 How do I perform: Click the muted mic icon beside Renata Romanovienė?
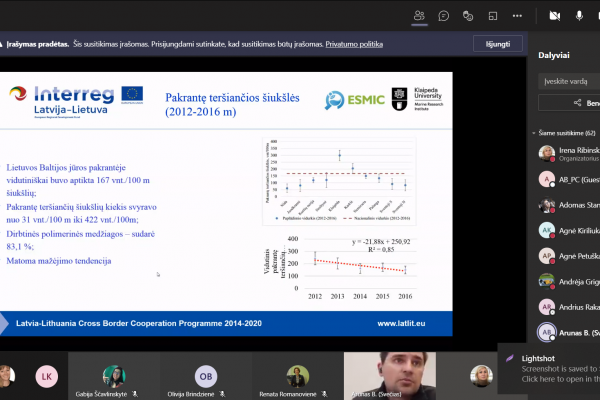coord(324,394)
